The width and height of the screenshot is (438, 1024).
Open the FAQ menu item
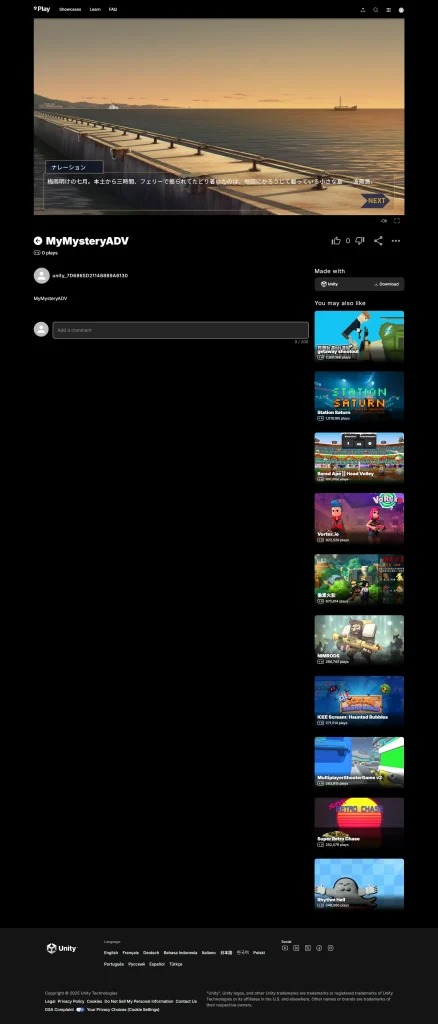[113, 10]
